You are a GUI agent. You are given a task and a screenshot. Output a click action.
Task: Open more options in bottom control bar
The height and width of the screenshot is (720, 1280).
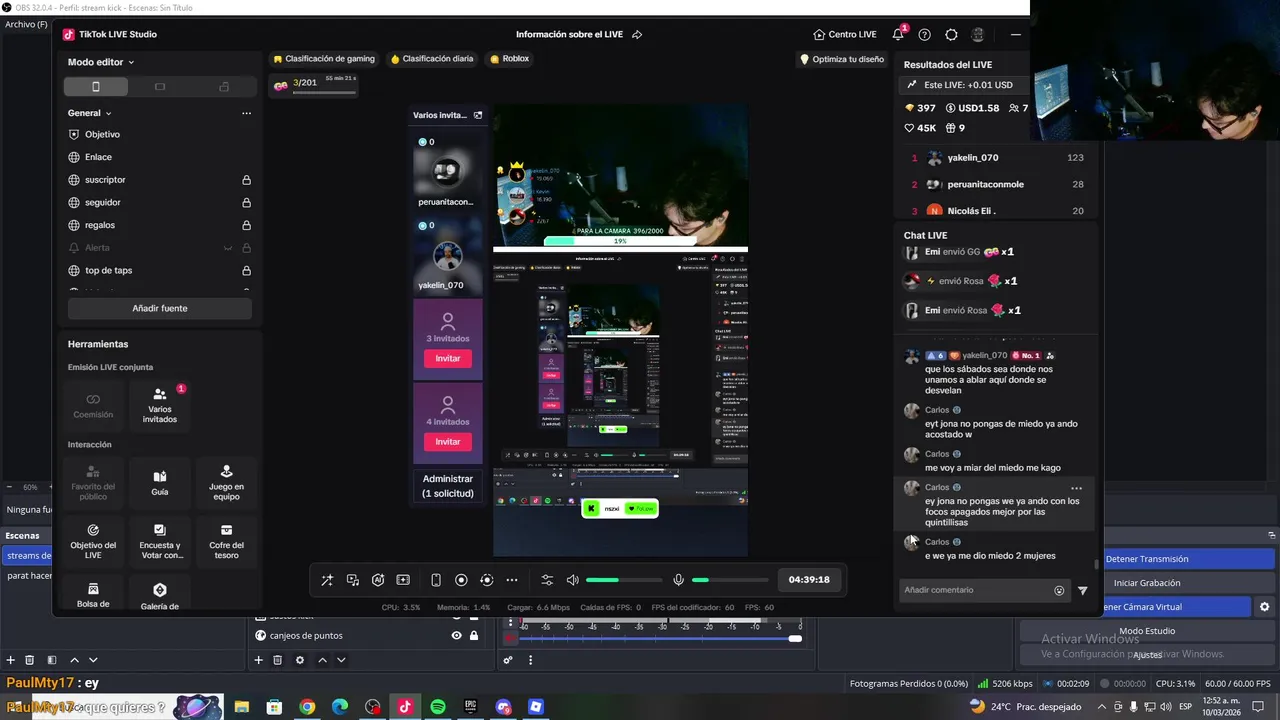[x=512, y=580]
